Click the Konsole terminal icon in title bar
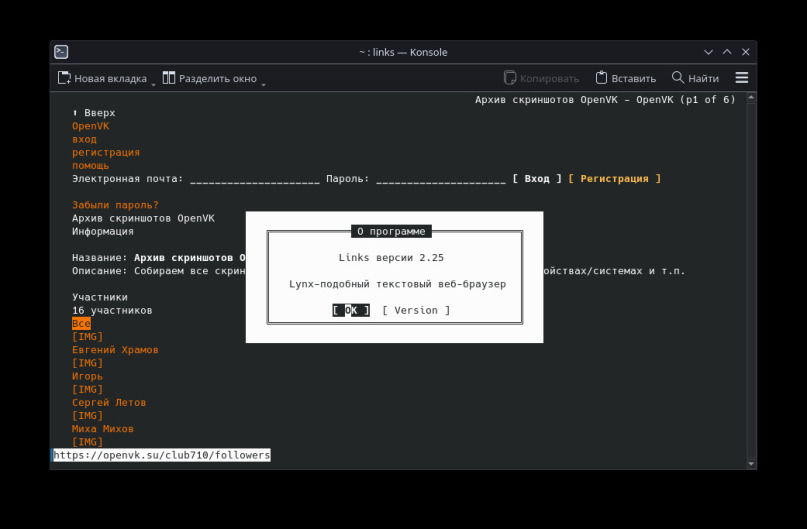The width and height of the screenshot is (807, 529). point(61,52)
